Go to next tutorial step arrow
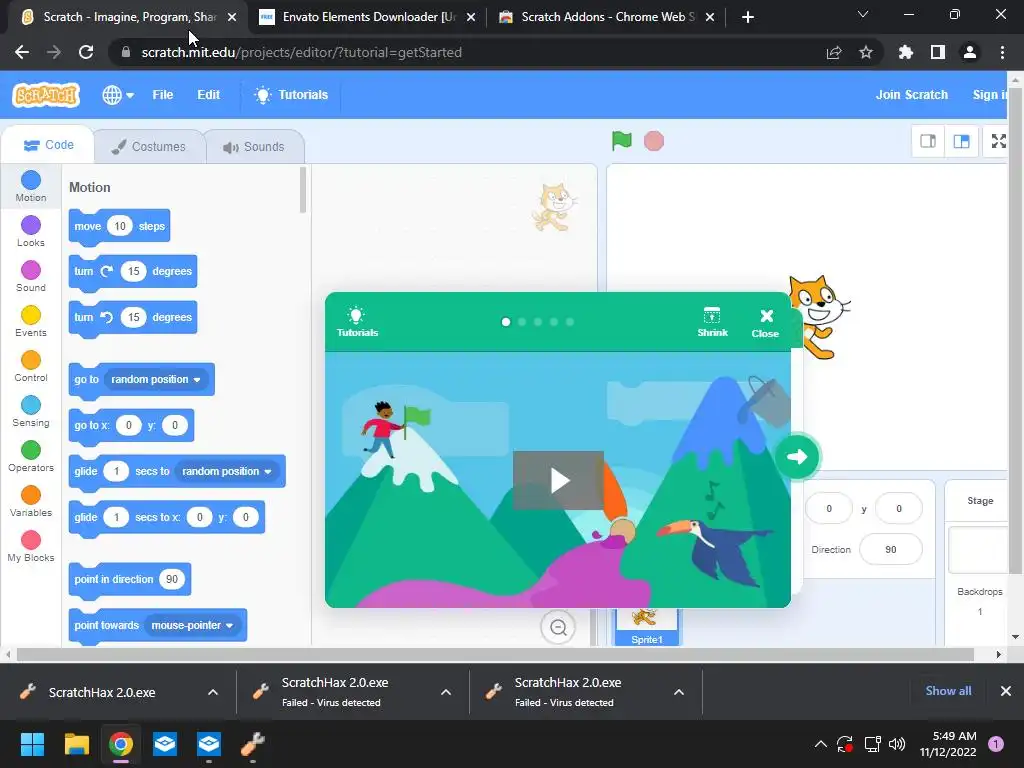Screen dimensions: 1024x768 pyautogui.click(x=797, y=456)
